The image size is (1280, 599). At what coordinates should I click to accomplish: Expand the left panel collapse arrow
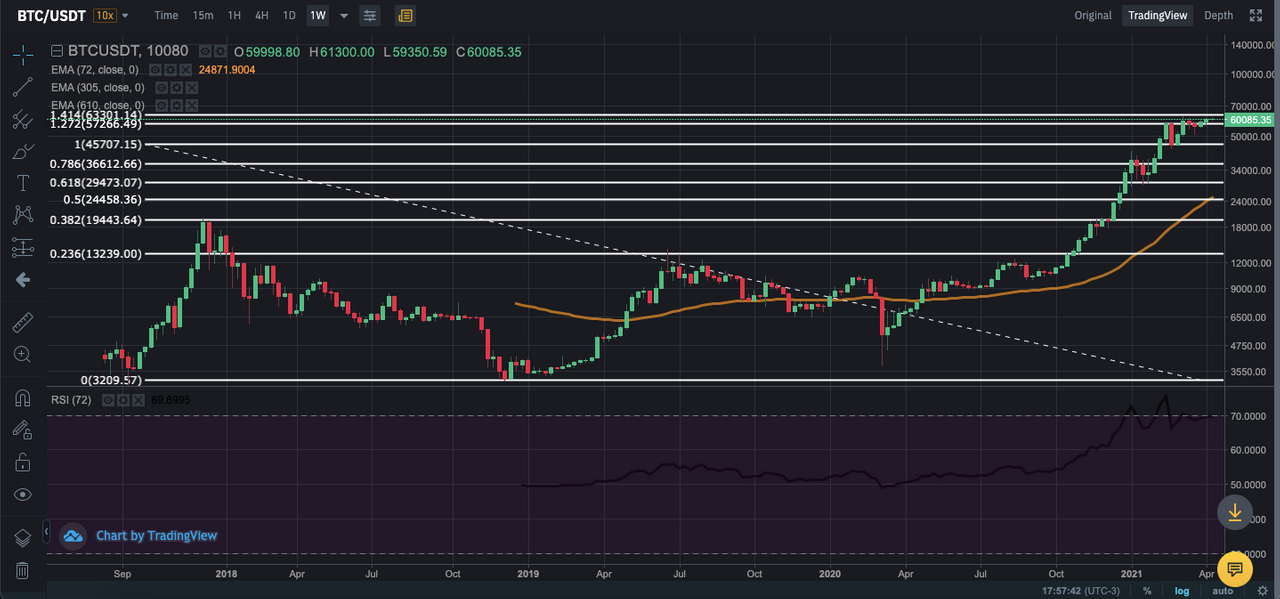tap(46, 531)
